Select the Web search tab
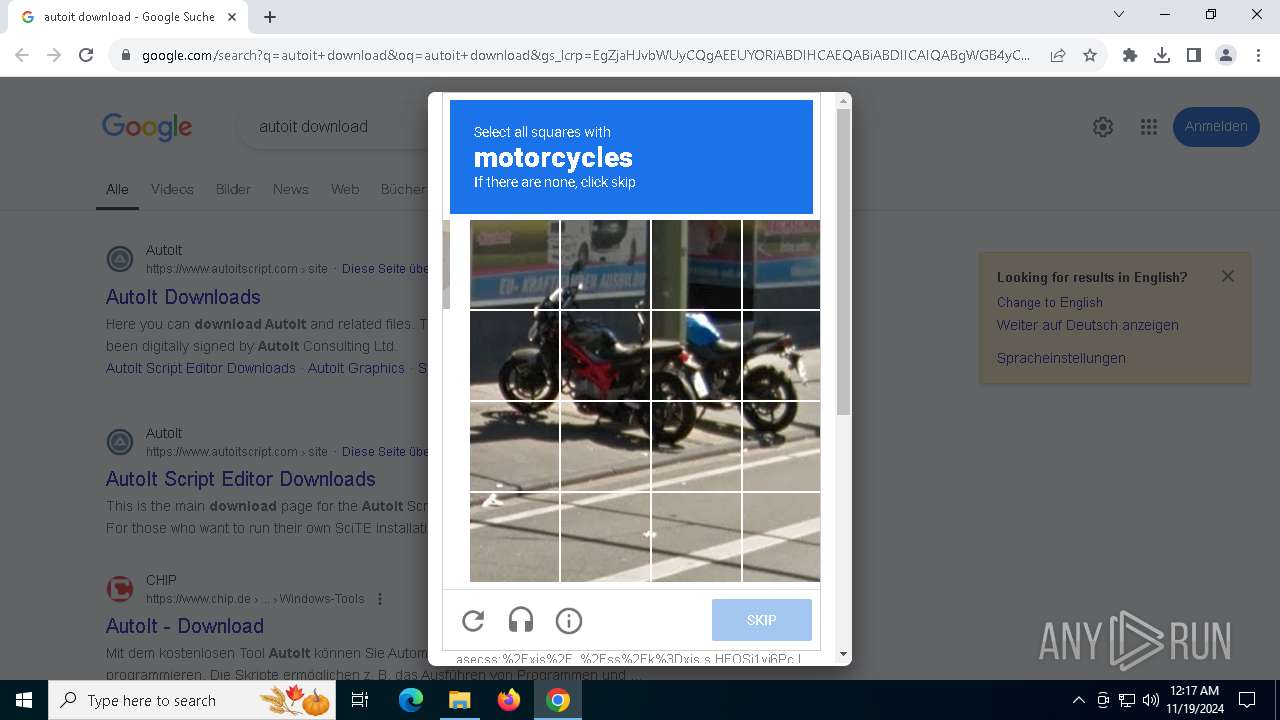1280x720 pixels. pyautogui.click(x=345, y=189)
